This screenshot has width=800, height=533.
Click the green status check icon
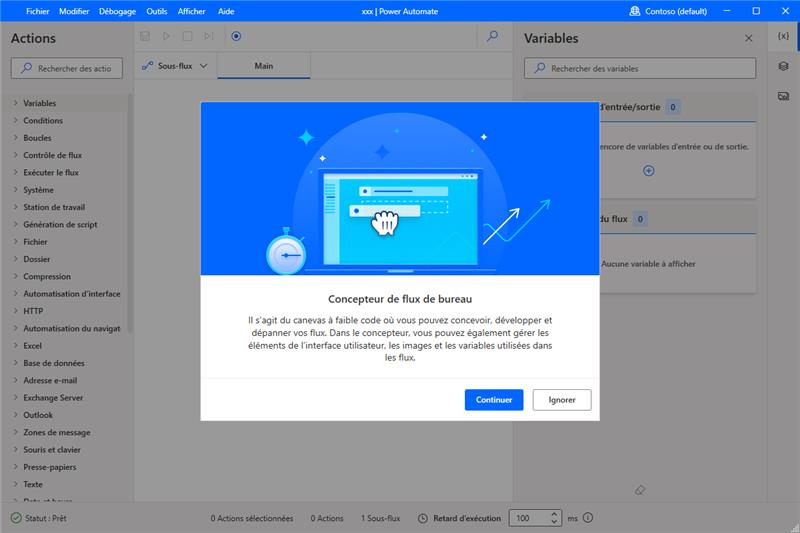[x=16, y=518]
